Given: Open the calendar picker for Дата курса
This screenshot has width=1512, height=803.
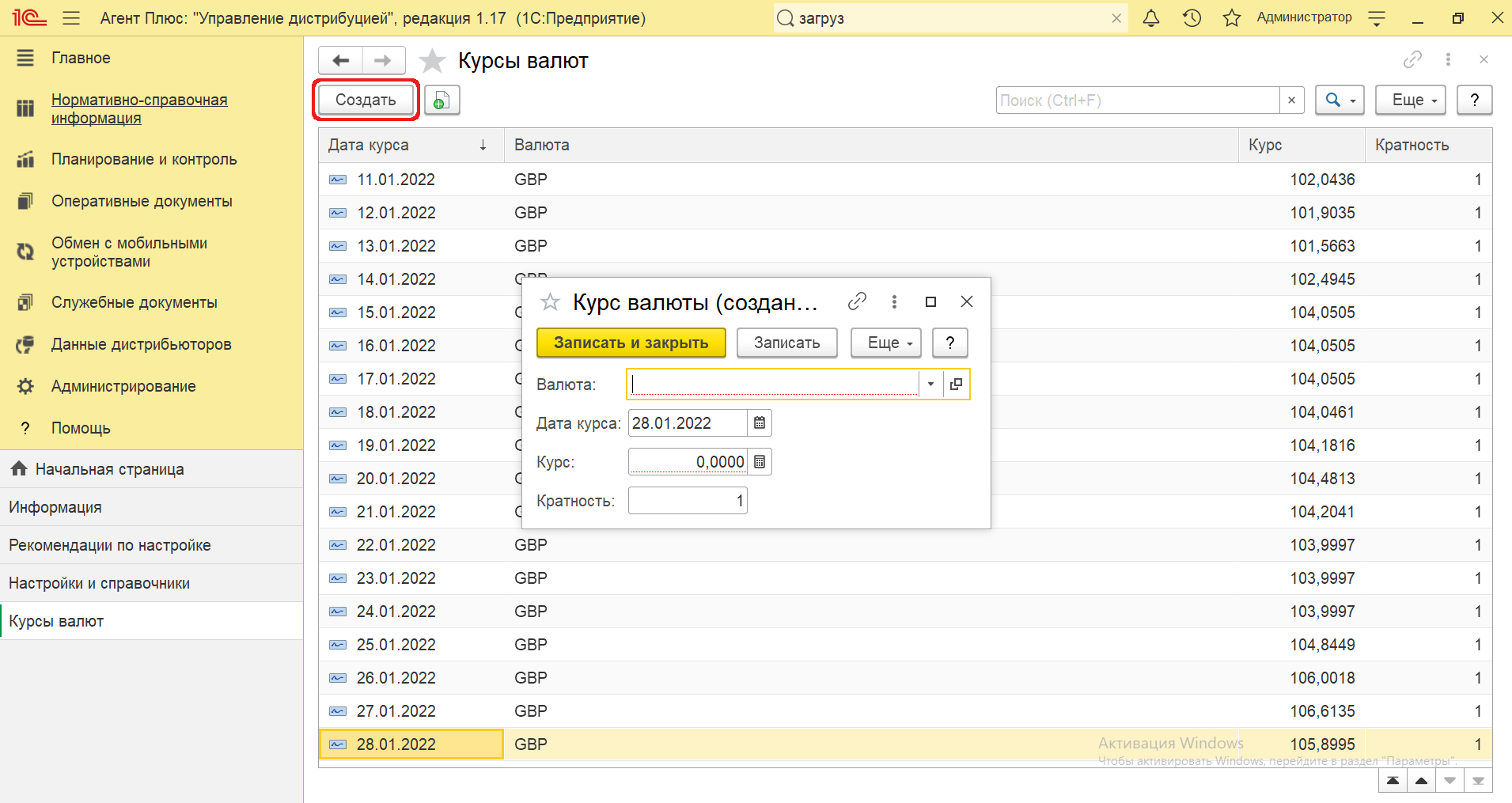Looking at the screenshot, I should point(760,423).
